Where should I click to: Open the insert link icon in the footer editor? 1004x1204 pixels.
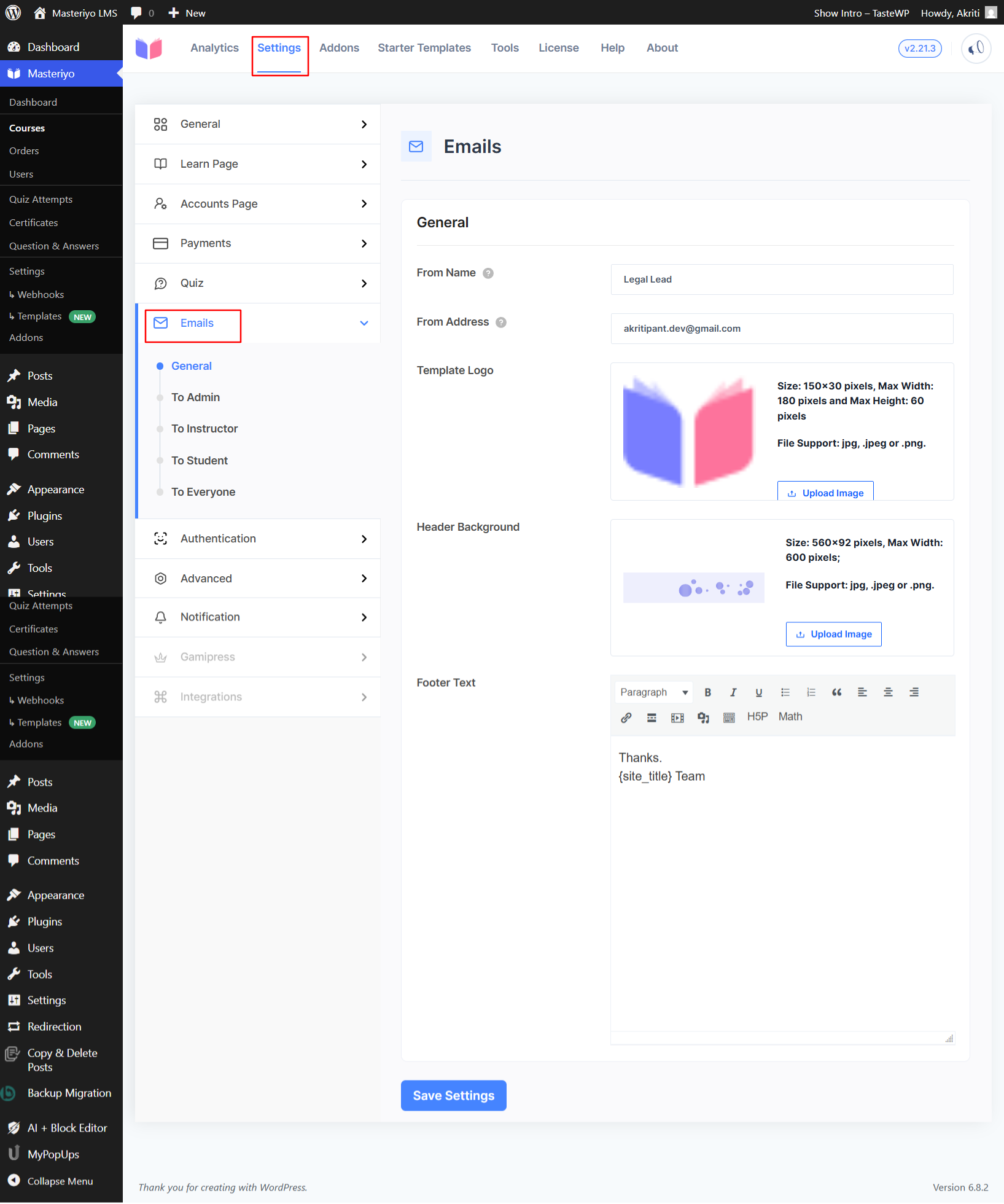point(626,717)
